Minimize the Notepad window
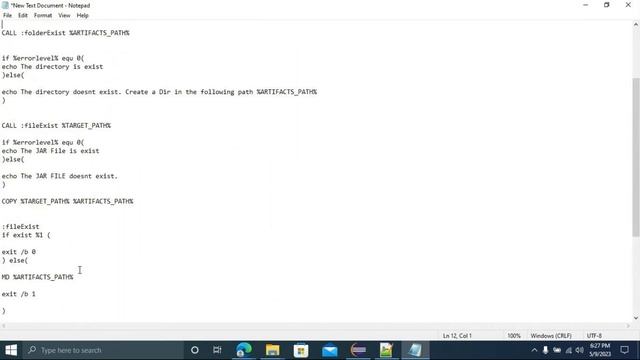Viewport: 640px width, 360px height. [x=585, y=5]
